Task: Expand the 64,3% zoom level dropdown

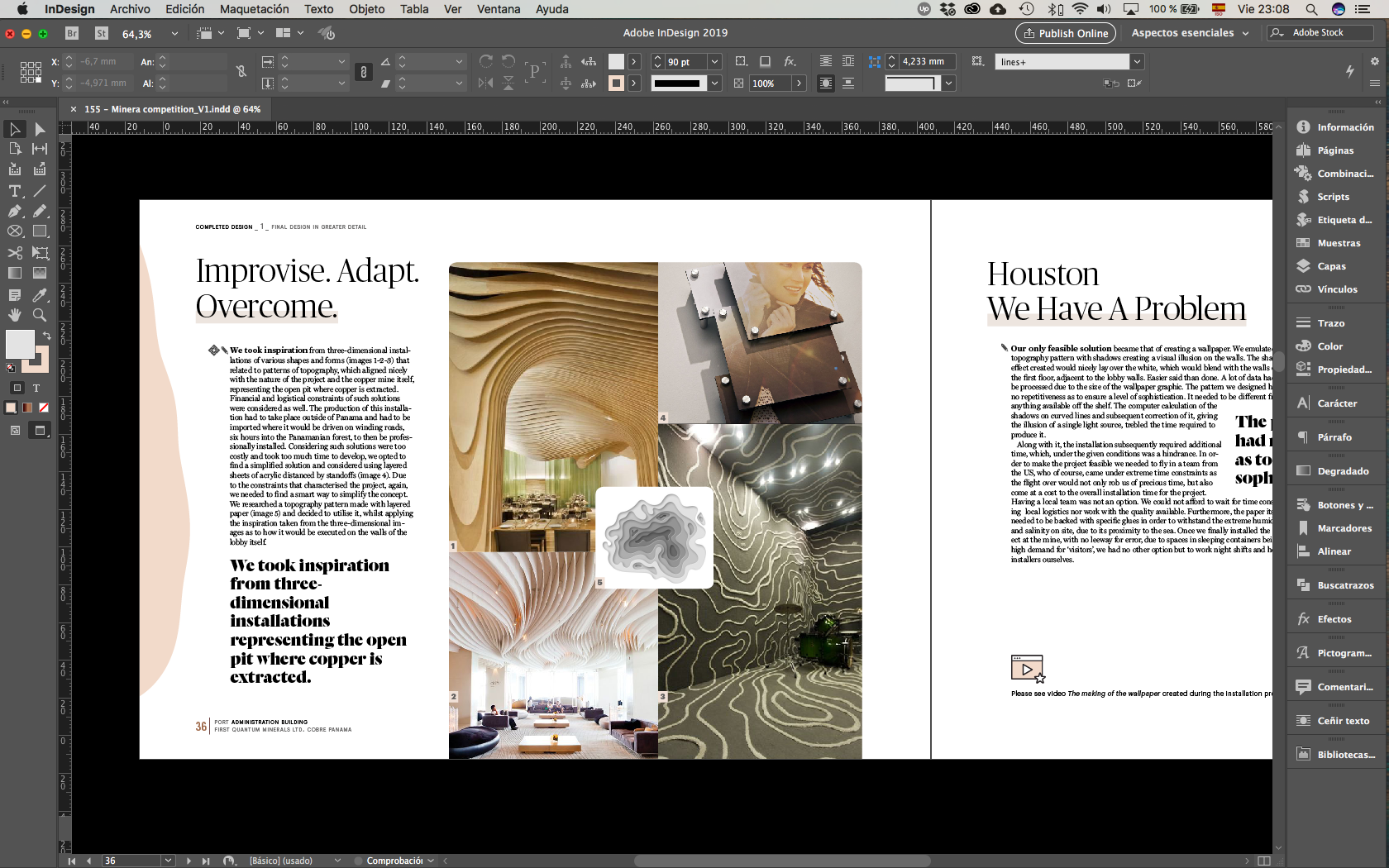Action: tap(174, 34)
